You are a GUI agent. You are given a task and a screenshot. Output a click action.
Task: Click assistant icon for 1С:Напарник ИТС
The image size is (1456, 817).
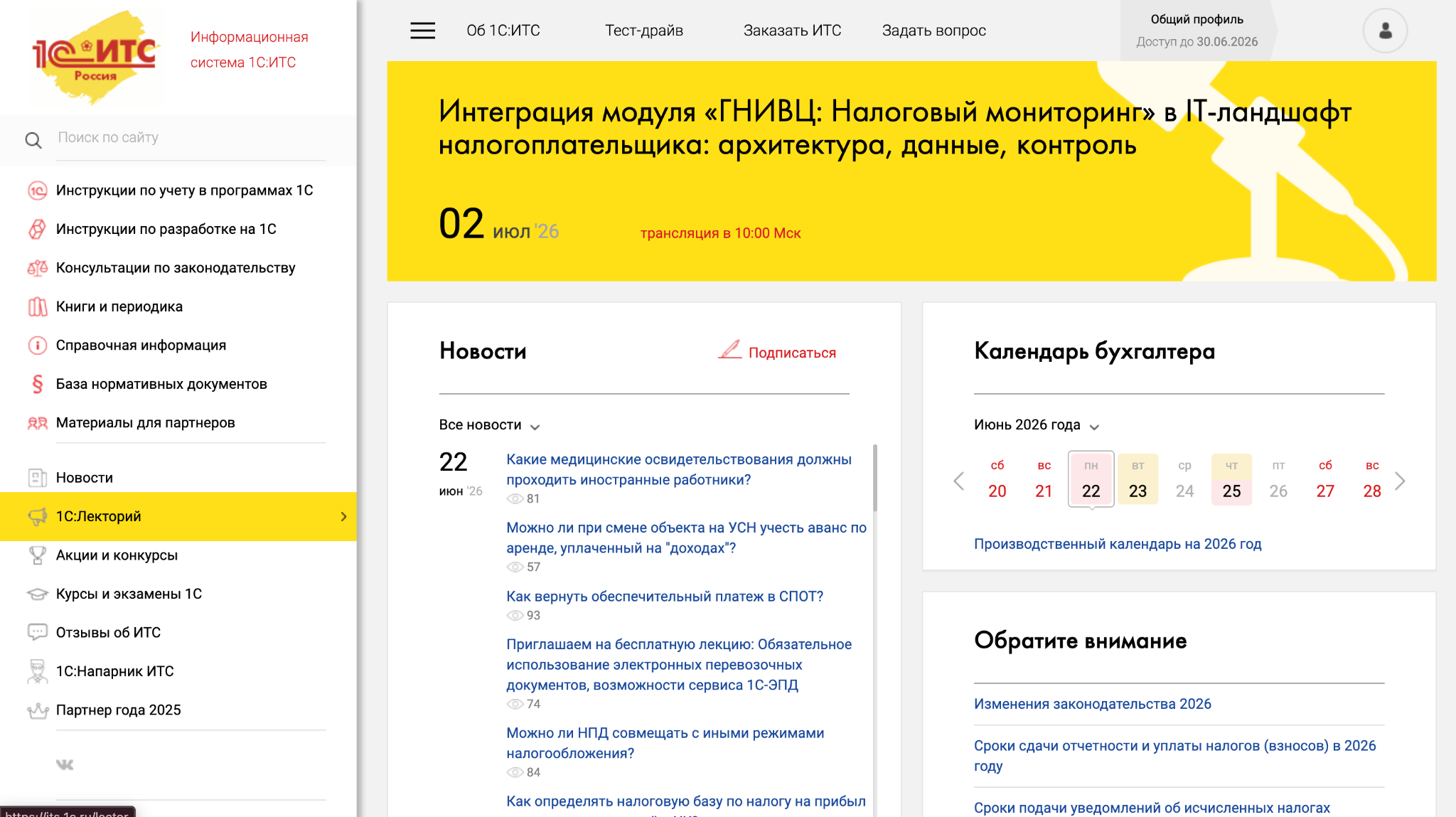point(37,671)
